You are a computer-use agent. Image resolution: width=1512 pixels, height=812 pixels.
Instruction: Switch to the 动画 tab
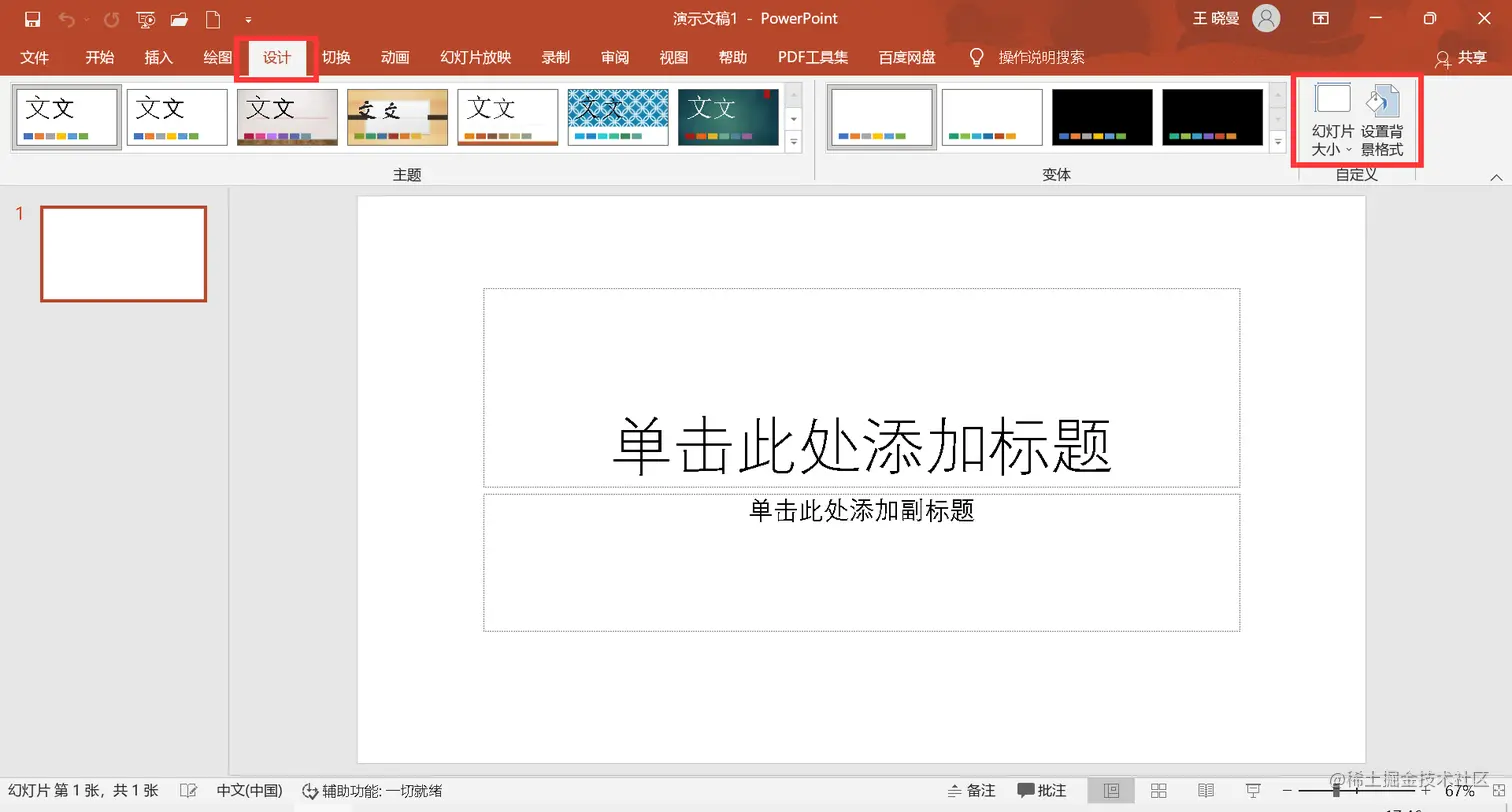click(x=395, y=57)
